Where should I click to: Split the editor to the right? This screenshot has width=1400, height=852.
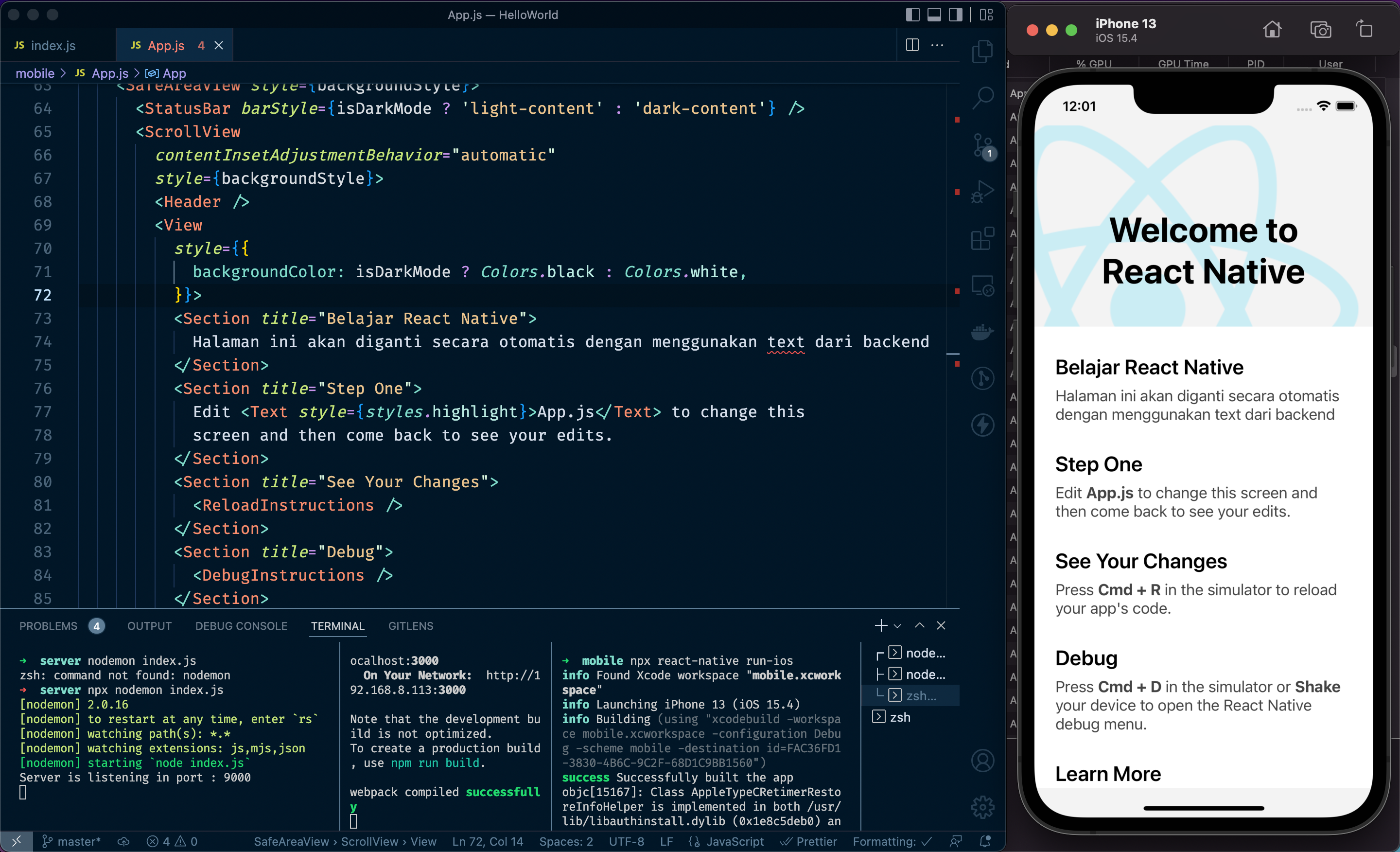912,45
